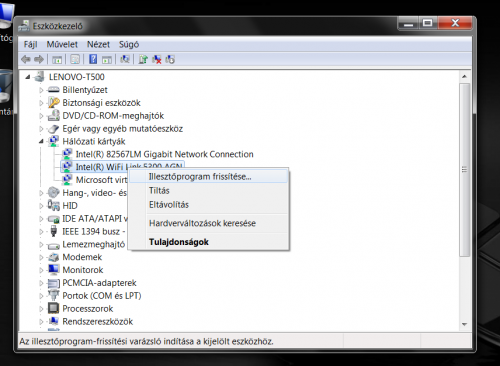The width and height of the screenshot is (500, 366).
Task: Click the Forward arrow in the toolbar
Action: 39,59
